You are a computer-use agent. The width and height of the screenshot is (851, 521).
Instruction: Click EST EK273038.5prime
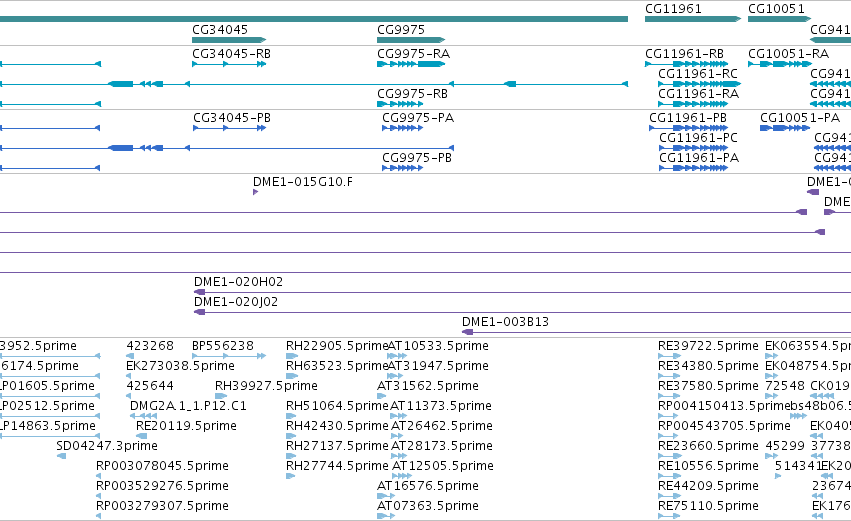coord(180,366)
